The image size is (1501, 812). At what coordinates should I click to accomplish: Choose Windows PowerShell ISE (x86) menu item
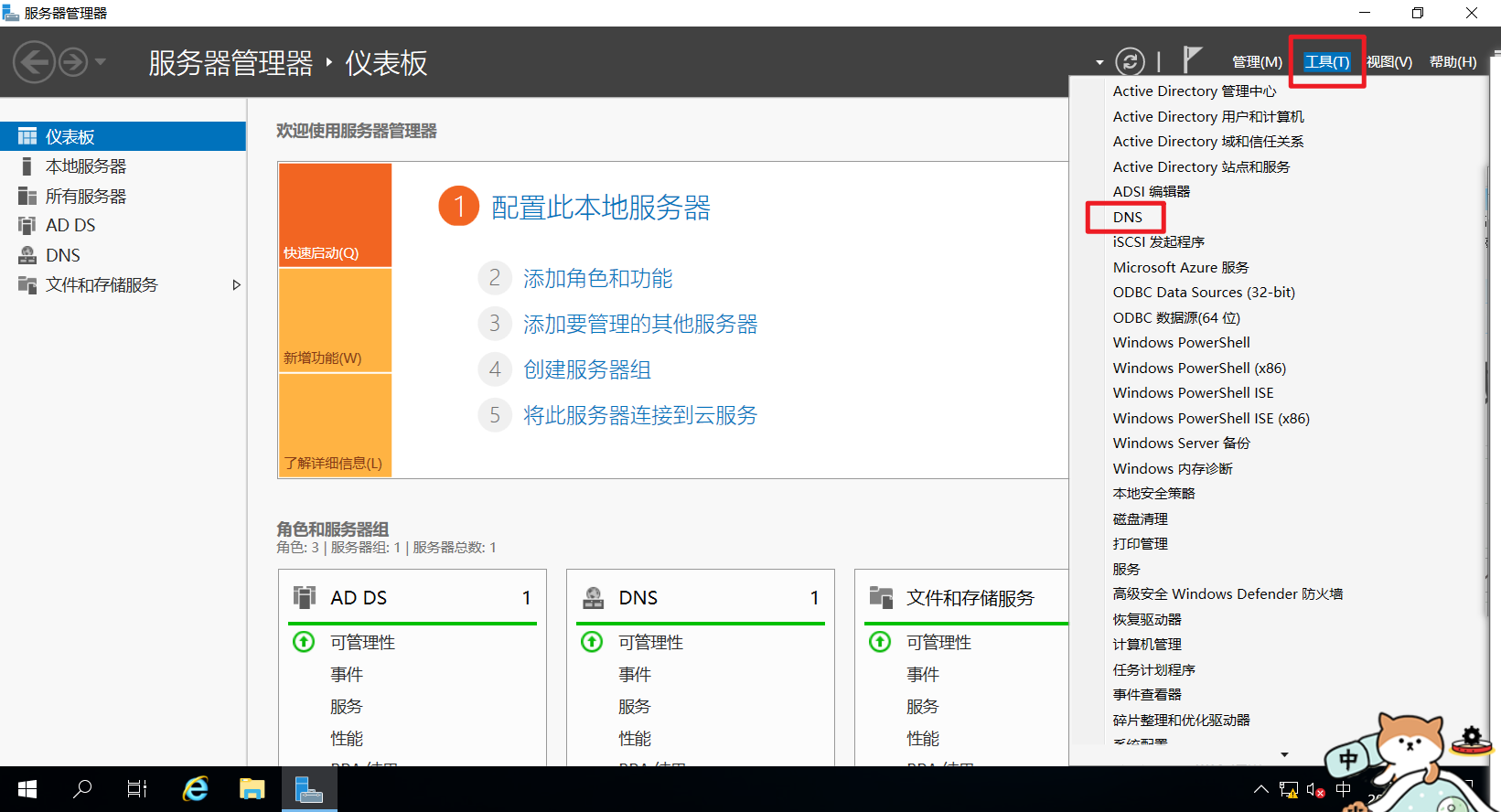[x=1211, y=418]
